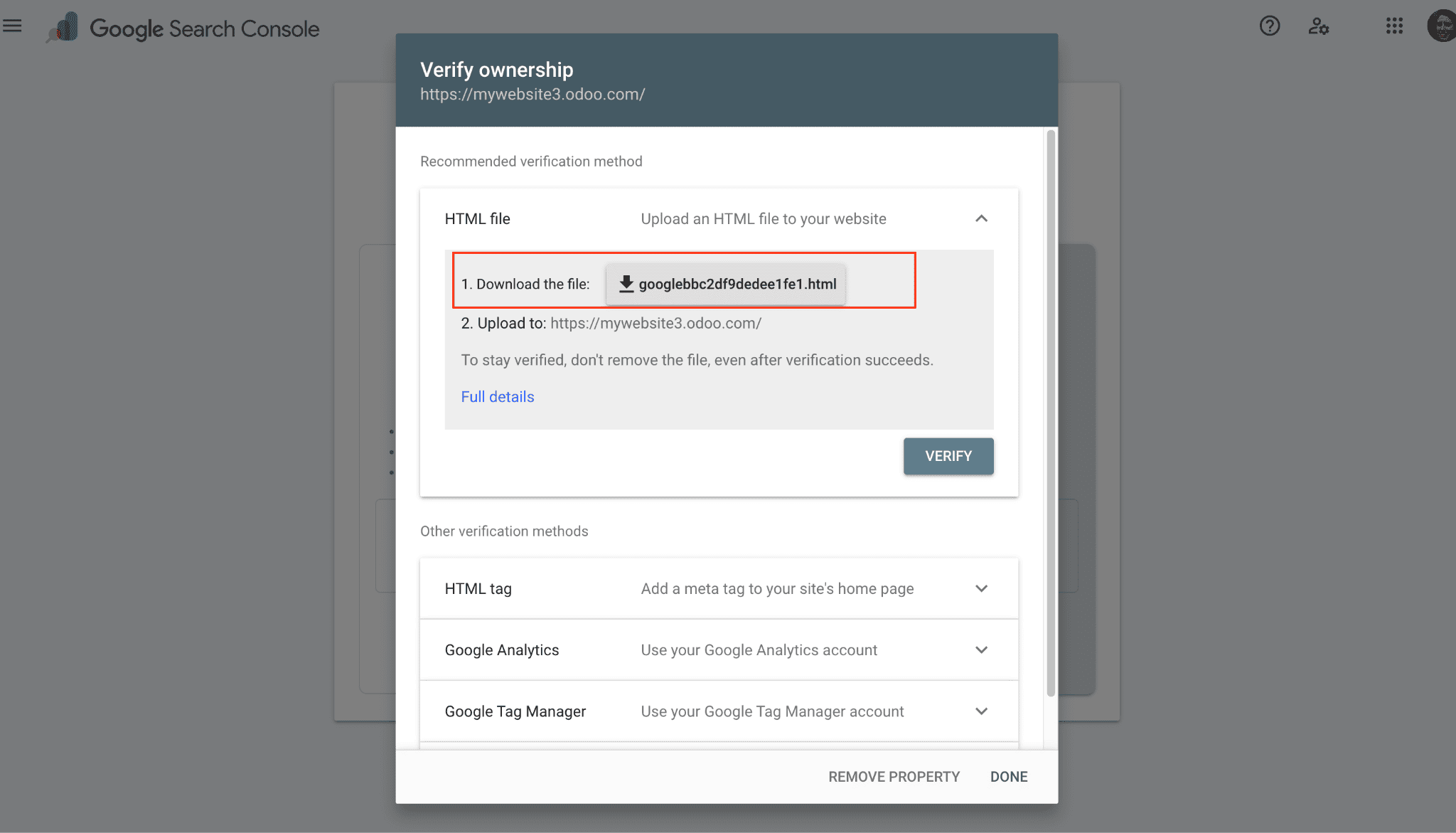Click the Google Analytics row label

[501, 650]
